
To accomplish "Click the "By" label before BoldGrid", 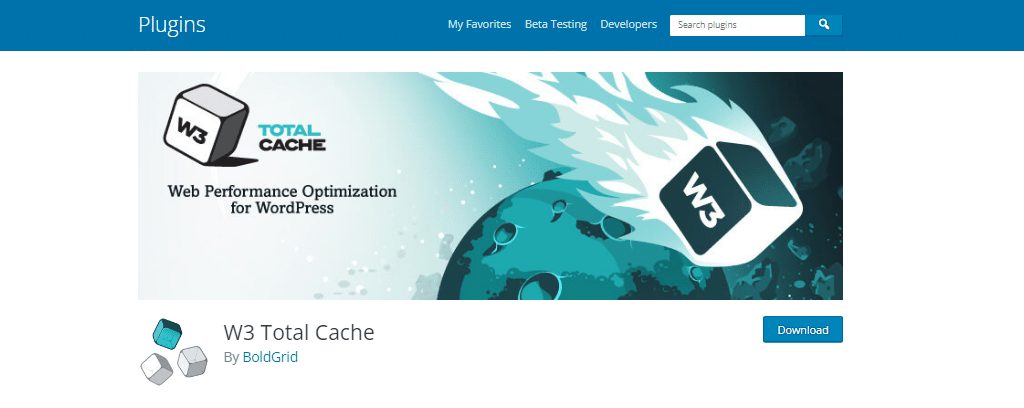I will [231, 357].
